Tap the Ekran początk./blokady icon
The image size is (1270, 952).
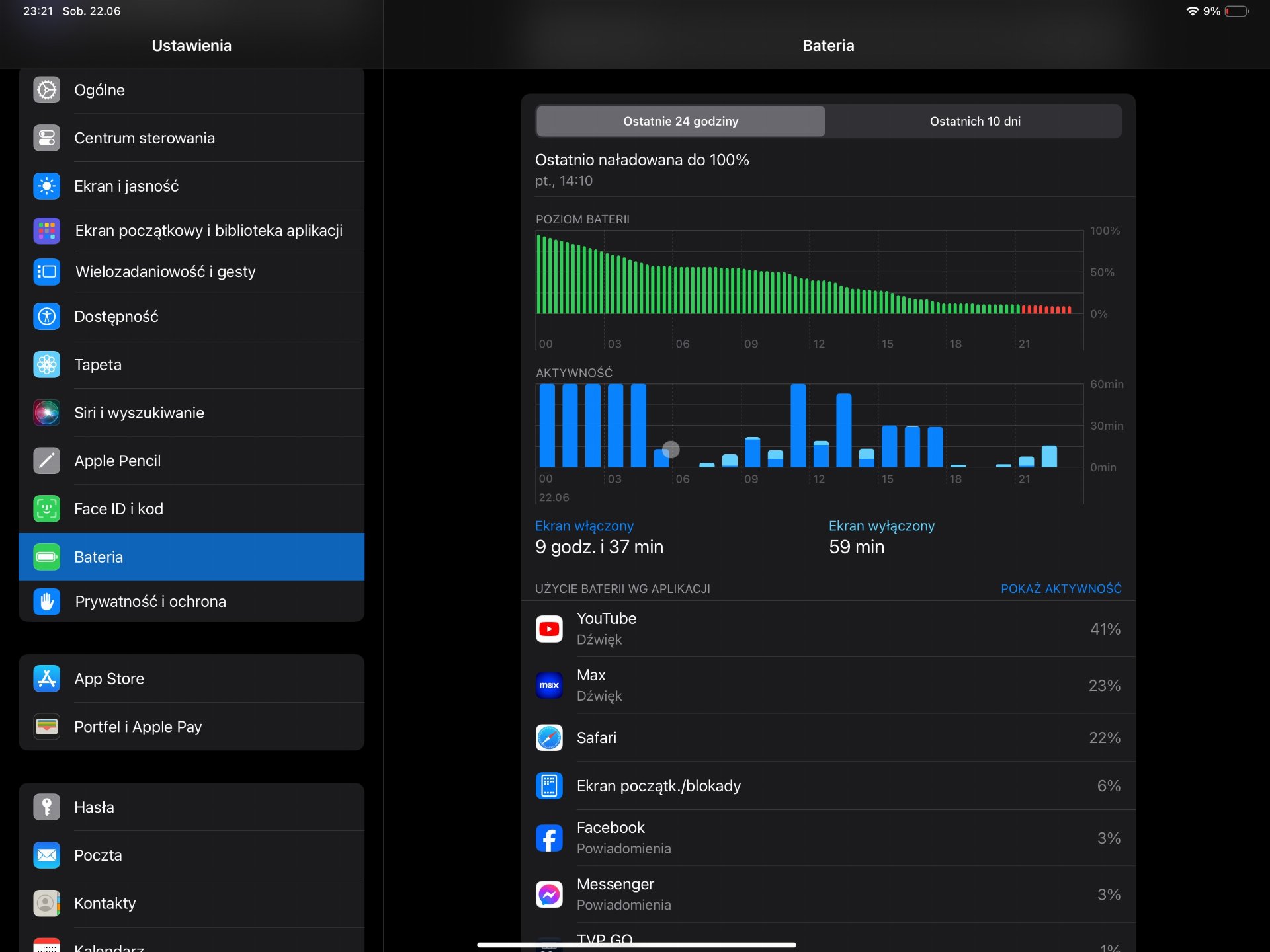pos(549,786)
